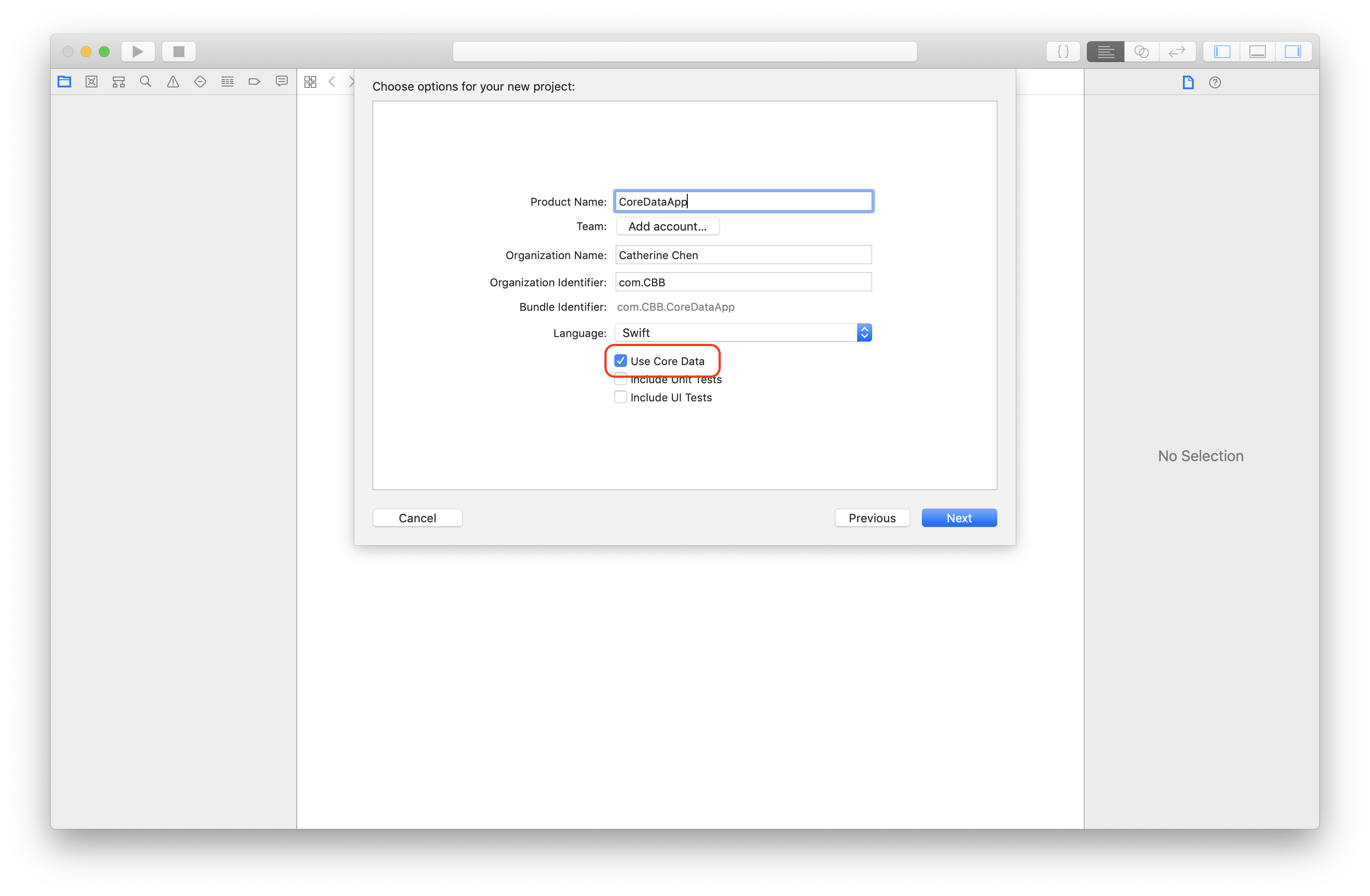The height and width of the screenshot is (896, 1370).
Task: Open the Symbol navigator icon
Action: click(x=119, y=82)
